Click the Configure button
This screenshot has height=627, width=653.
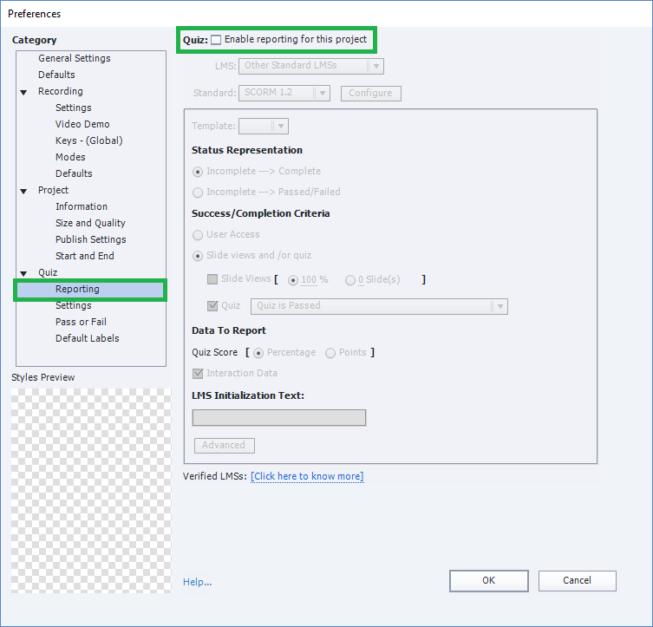[x=371, y=93]
